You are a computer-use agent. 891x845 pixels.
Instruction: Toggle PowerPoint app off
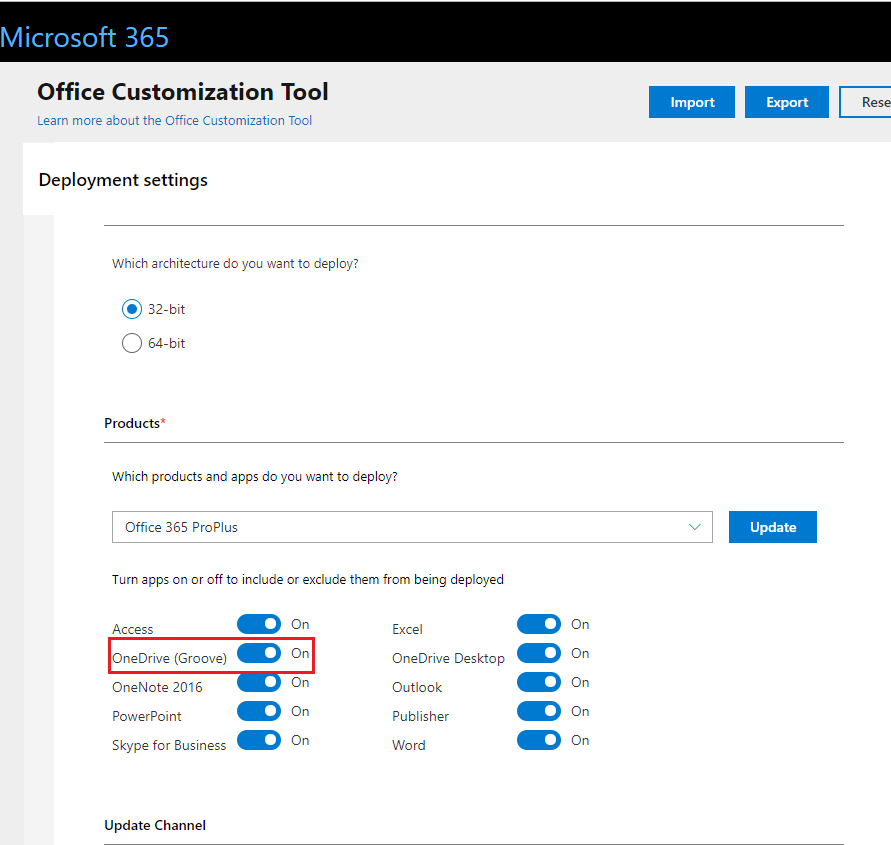[x=259, y=711]
